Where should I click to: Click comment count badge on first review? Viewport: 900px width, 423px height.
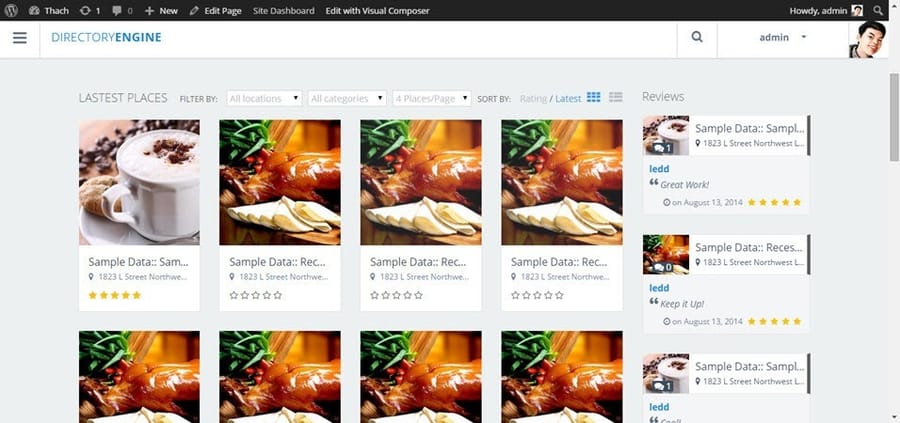coord(663,148)
